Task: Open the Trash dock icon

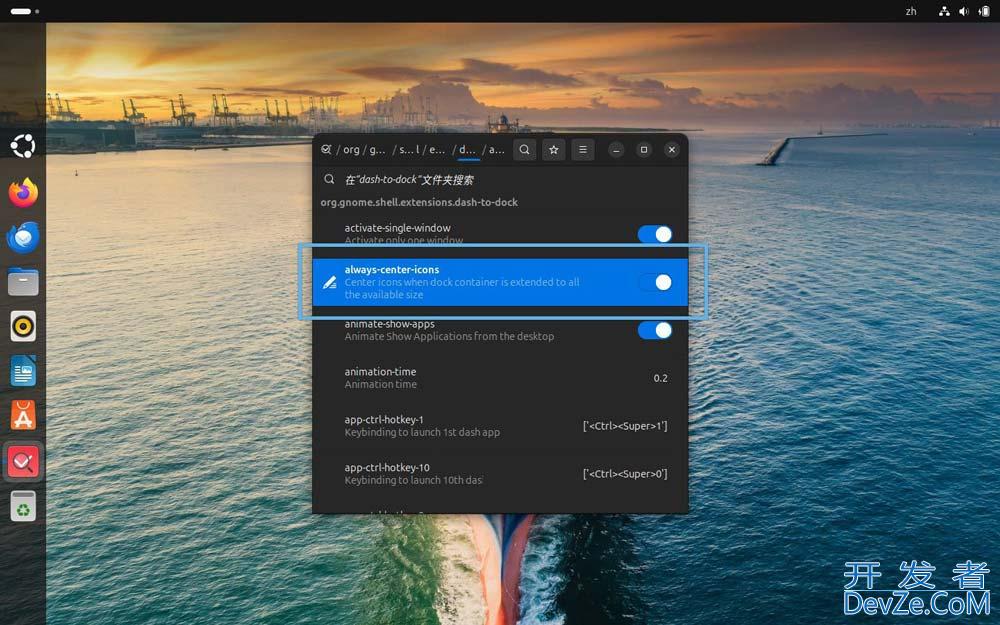Action: 23,506
